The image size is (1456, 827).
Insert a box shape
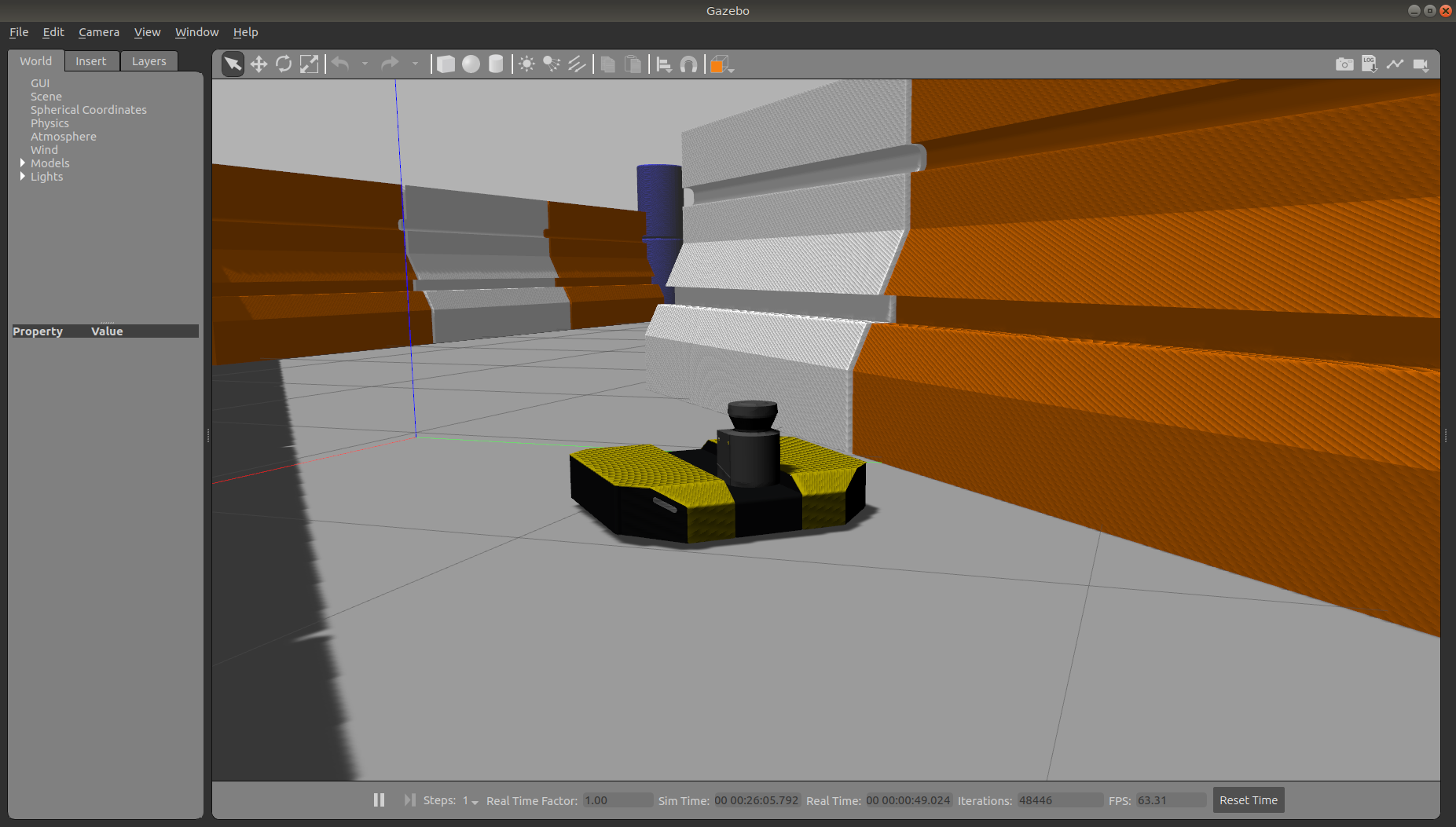[446, 64]
